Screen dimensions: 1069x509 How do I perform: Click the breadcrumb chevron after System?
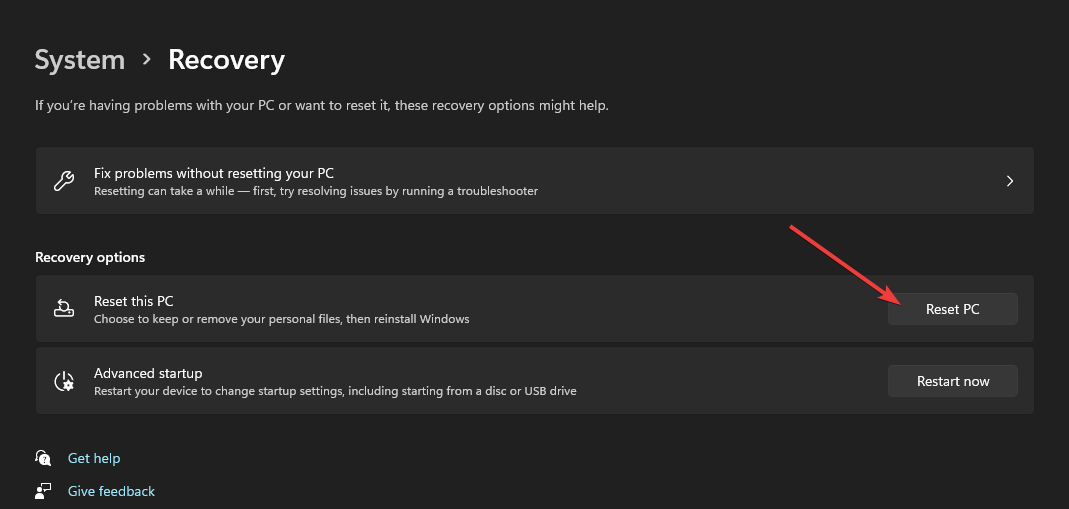point(147,60)
